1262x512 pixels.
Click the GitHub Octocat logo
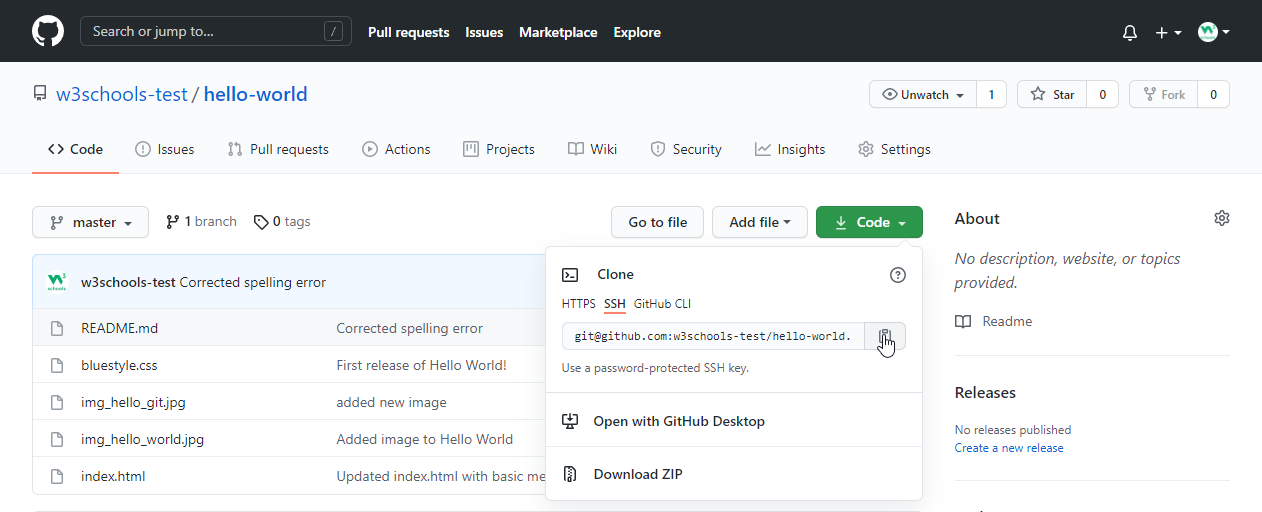[48, 31]
